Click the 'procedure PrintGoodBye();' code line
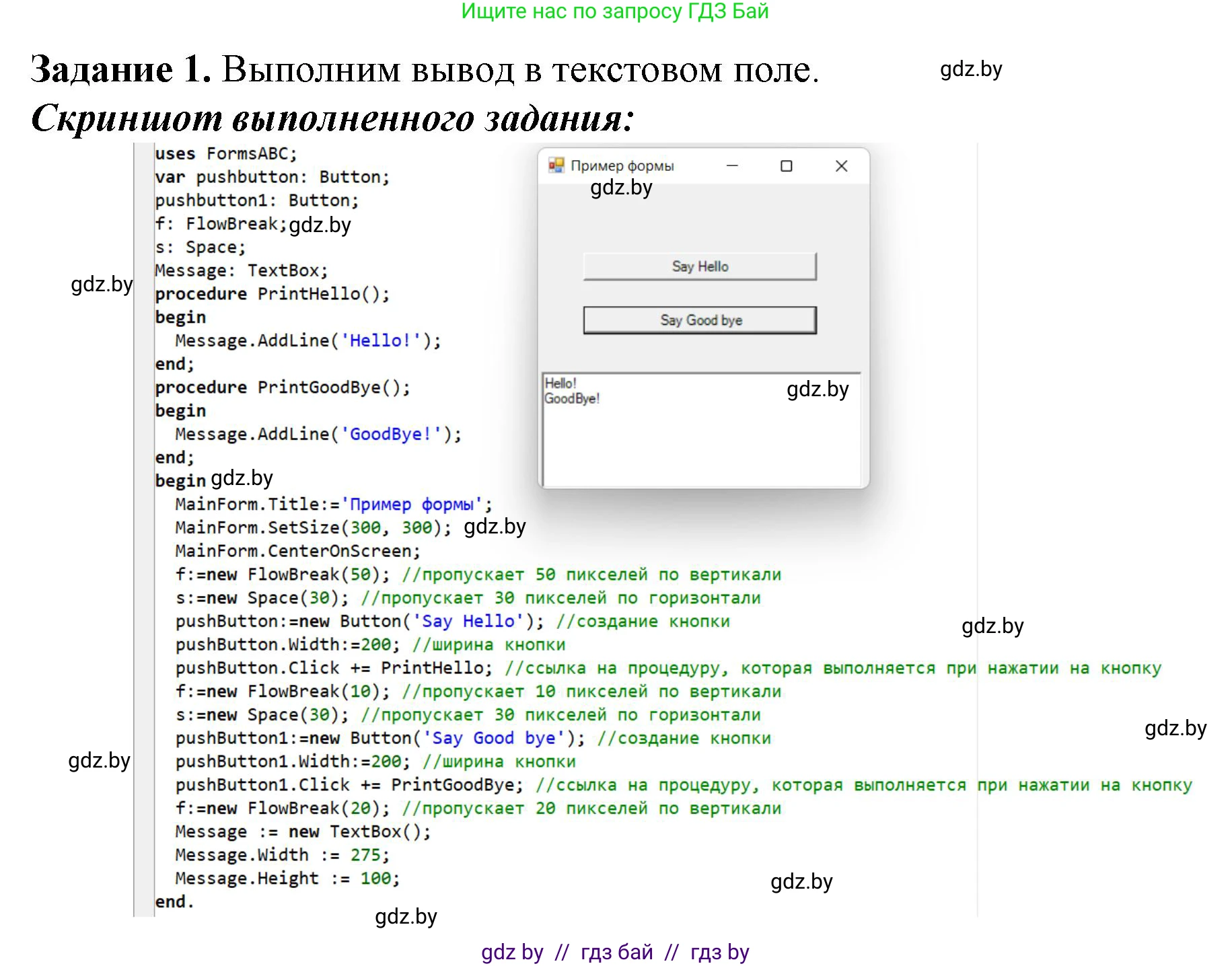Viewport: 1232px width, 966px height. coord(282,387)
